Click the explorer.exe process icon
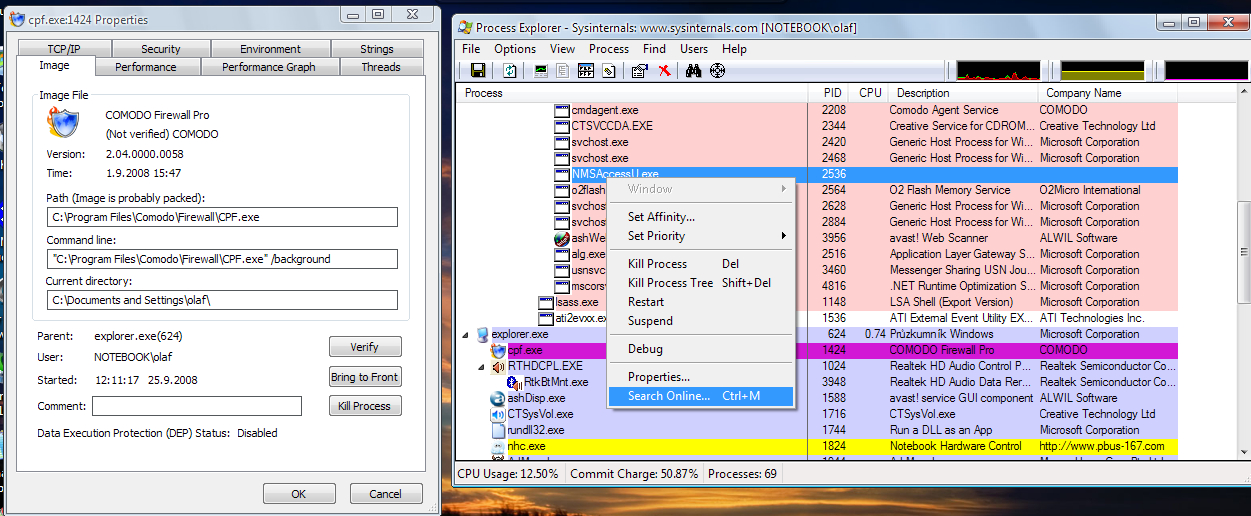Screen dimensions: 1251x516 pyautogui.click(x=482, y=334)
